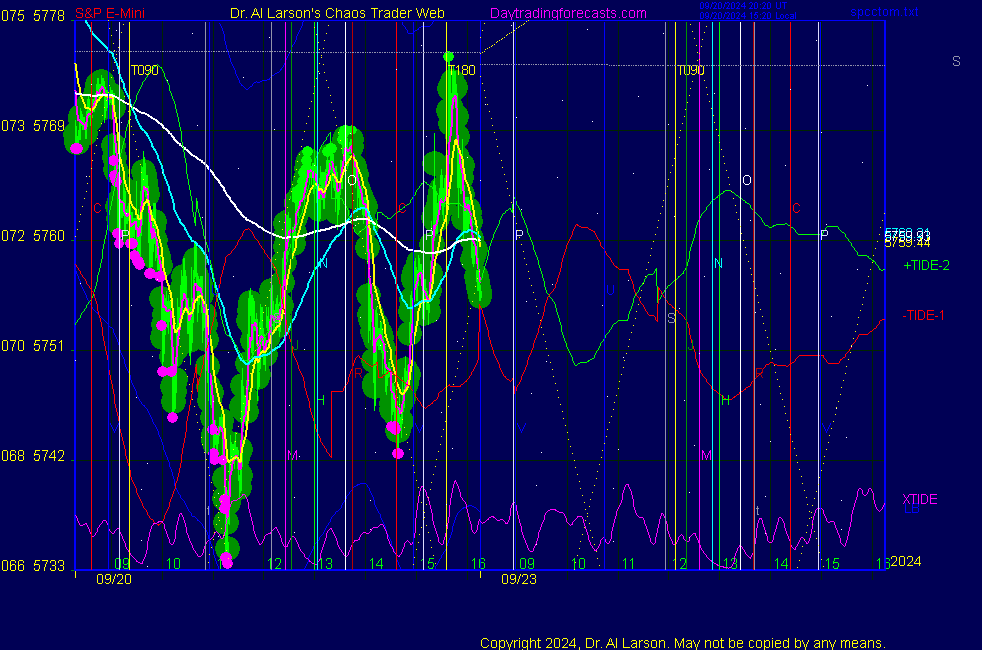The height and width of the screenshot is (650, 982).
Task: Click the yellow "5759.44" price readout
Action: pos(907,244)
